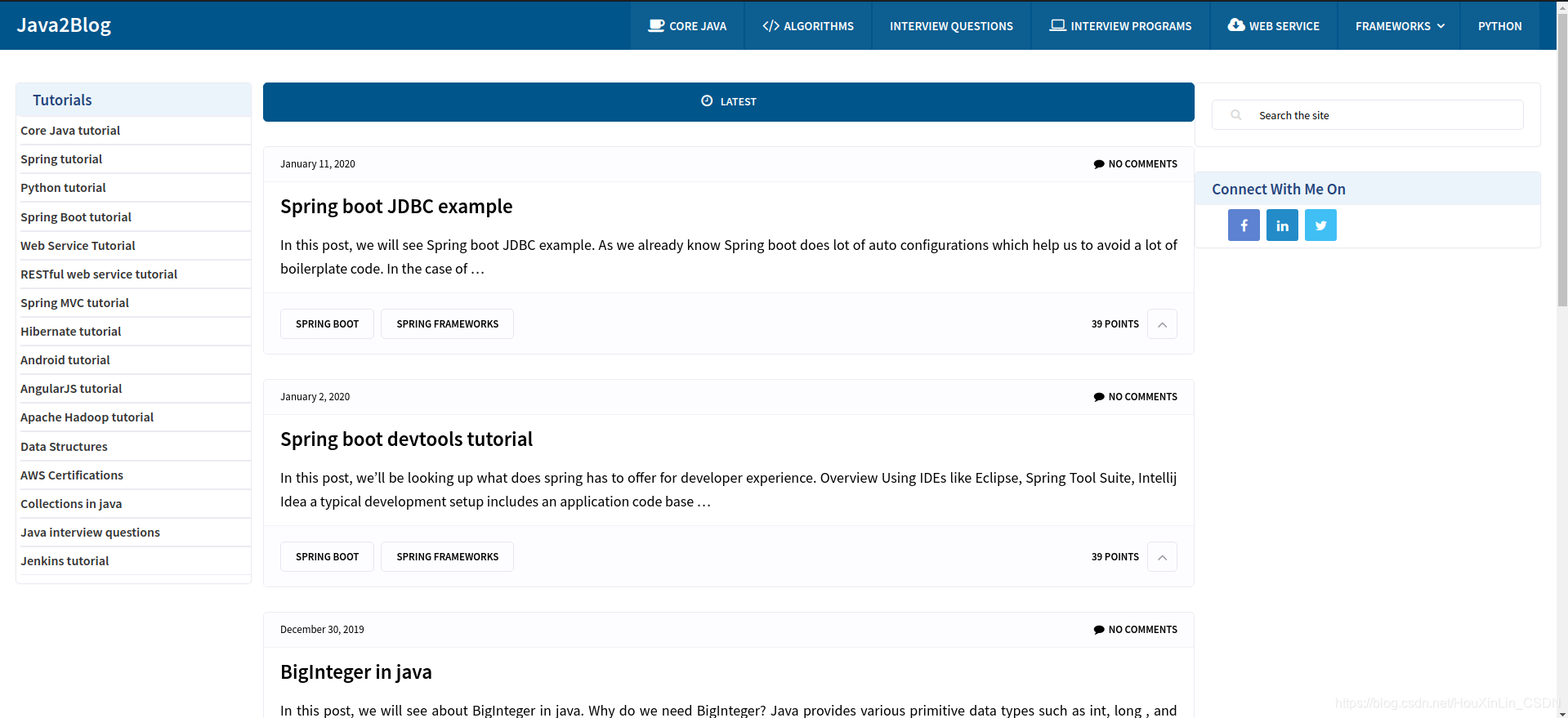Open Interview Programs in navigation bar
1568x718 pixels.
click(1120, 26)
